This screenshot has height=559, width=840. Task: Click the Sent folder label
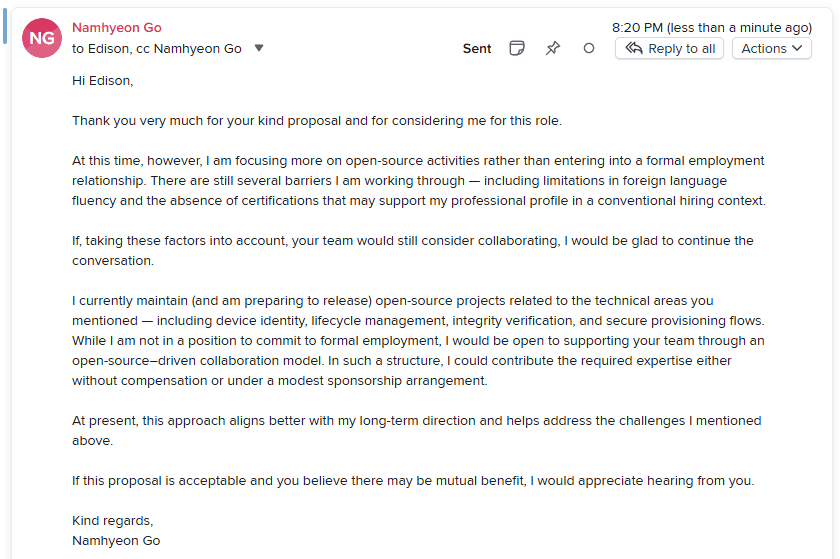477,49
